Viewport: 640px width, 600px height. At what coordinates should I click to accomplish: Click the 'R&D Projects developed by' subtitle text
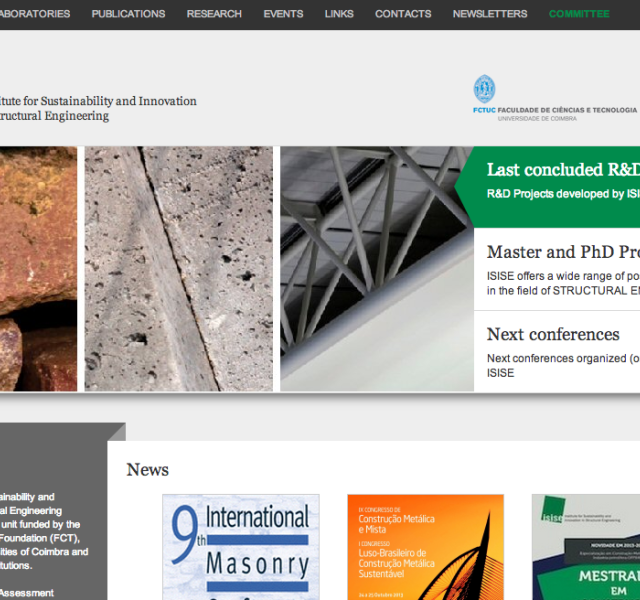[x=556, y=194]
